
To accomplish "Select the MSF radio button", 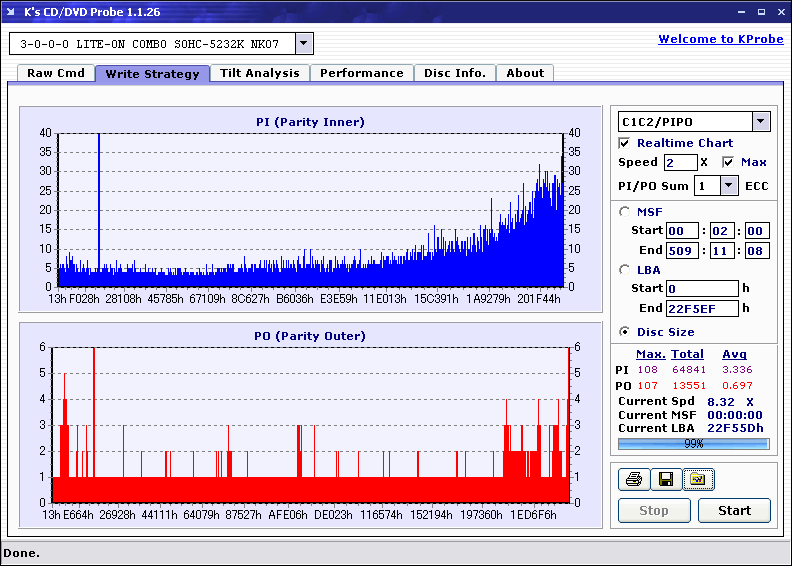I will coord(625,211).
